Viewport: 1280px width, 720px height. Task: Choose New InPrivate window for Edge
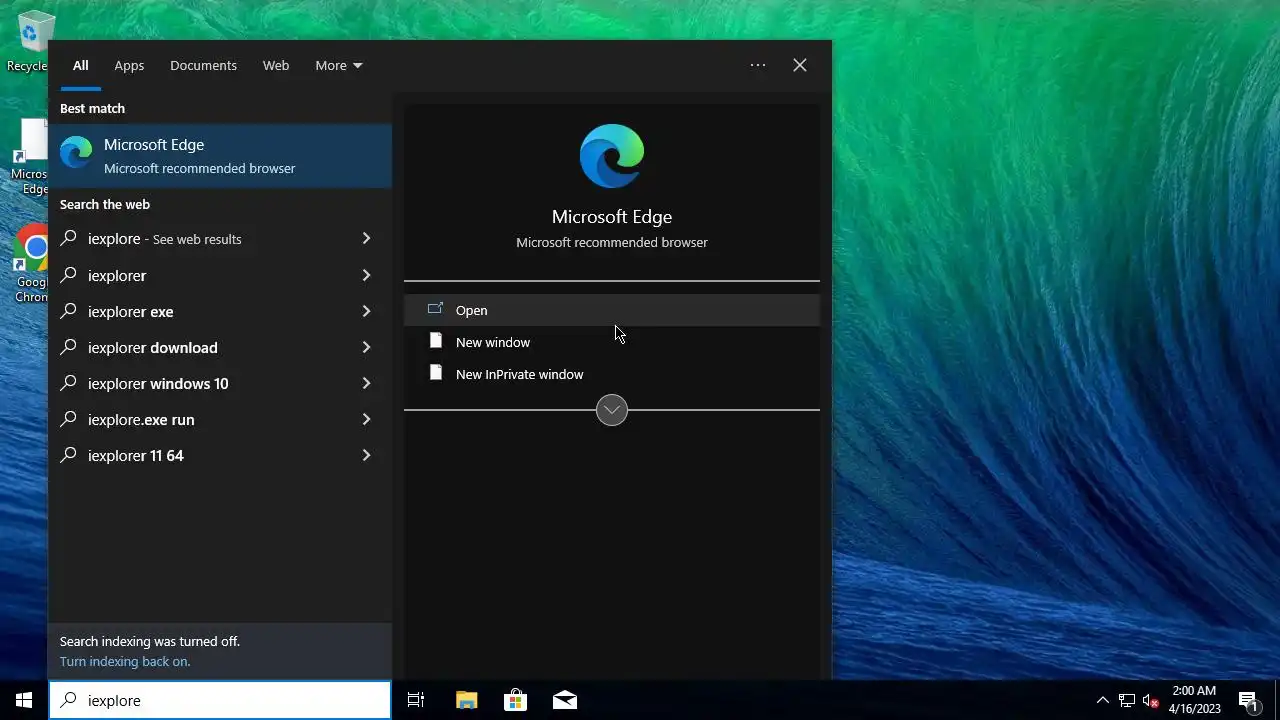click(612, 374)
